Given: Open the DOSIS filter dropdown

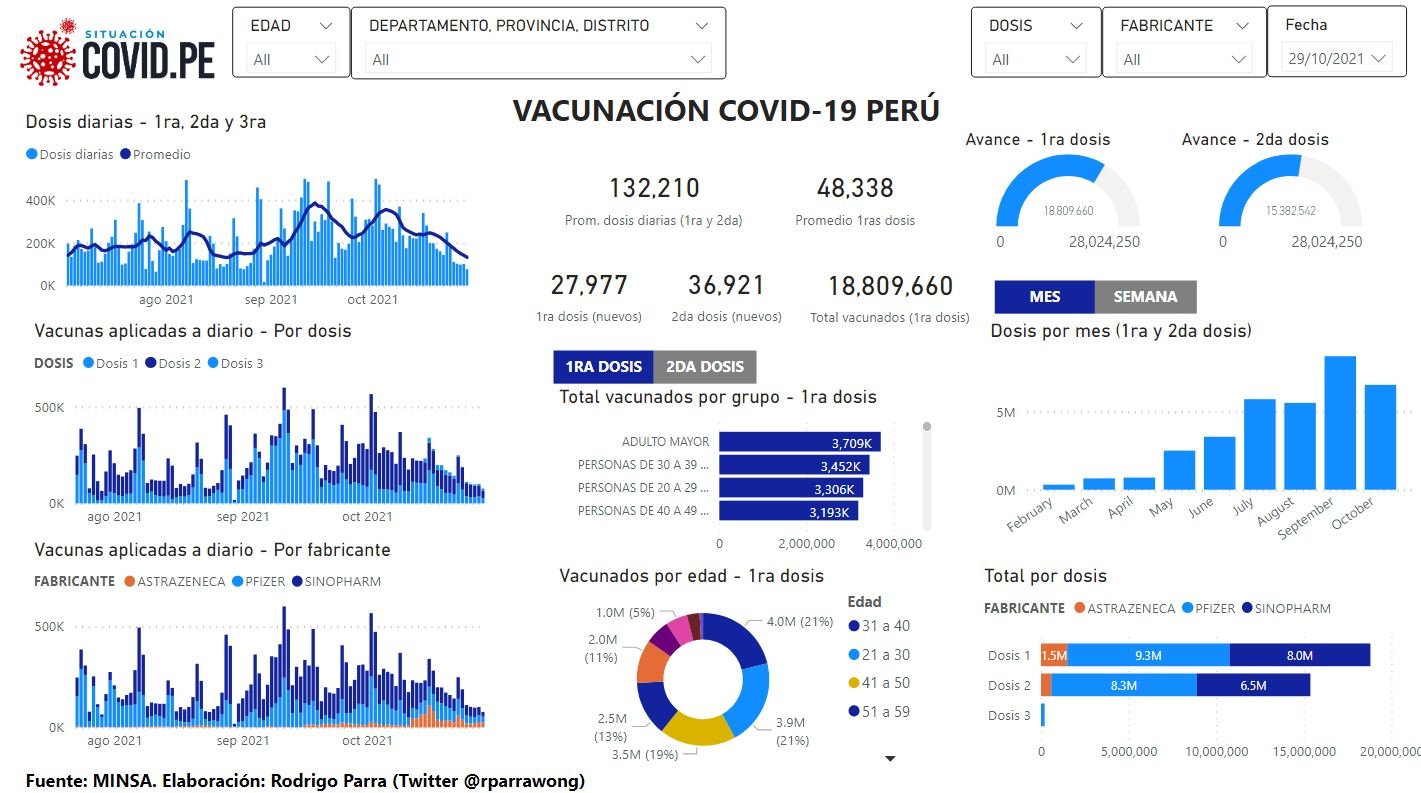Looking at the screenshot, I should 1035,60.
